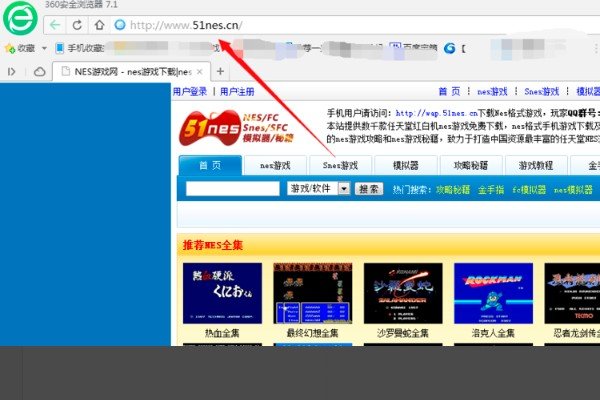Screen dimensions: 600x400
Task: Go back with the green arrow button
Action: (55, 25)
